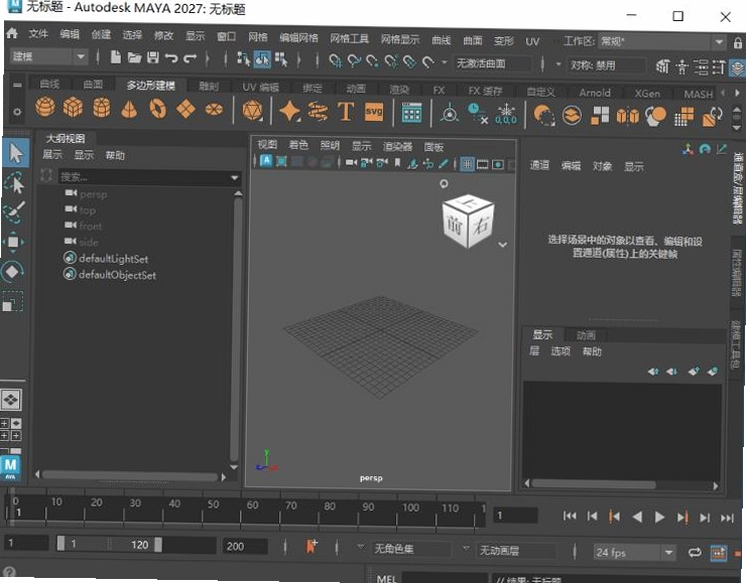This screenshot has height=583, width=746.
Task: Click the Home icon in menu bar
Action: click(x=12, y=33)
